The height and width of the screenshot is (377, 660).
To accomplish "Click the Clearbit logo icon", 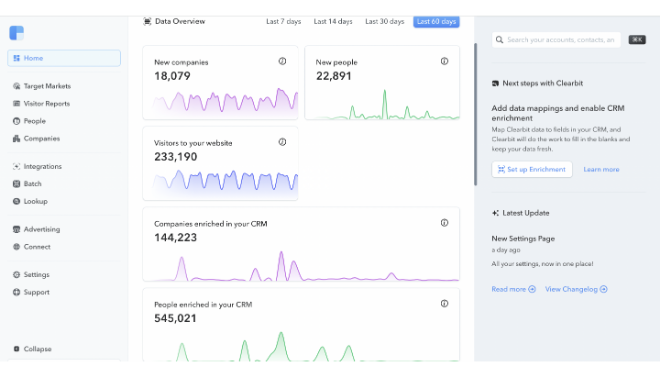I will click(16, 33).
